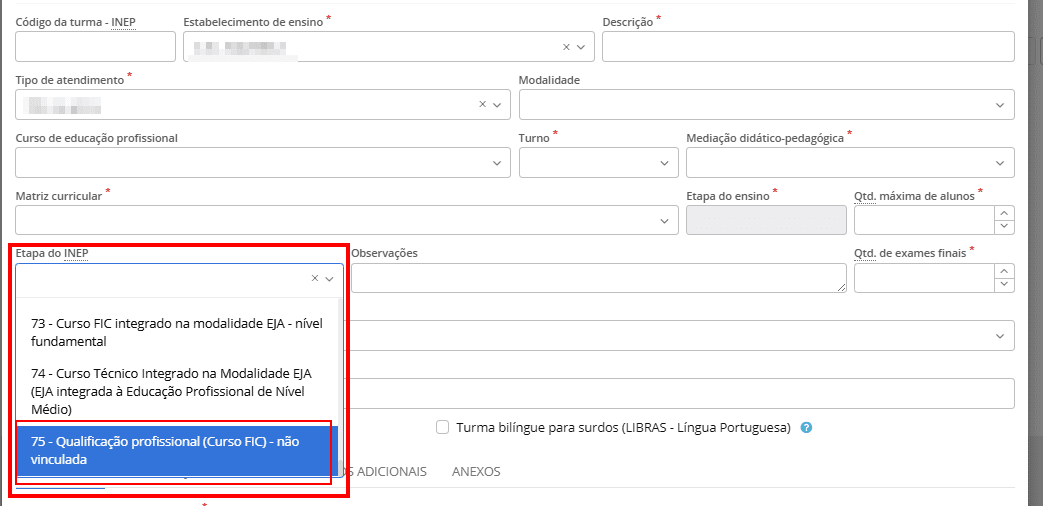The height and width of the screenshot is (506, 1043).
Task: Click the Qtd. de exames finais field
Action: [925, 278]
